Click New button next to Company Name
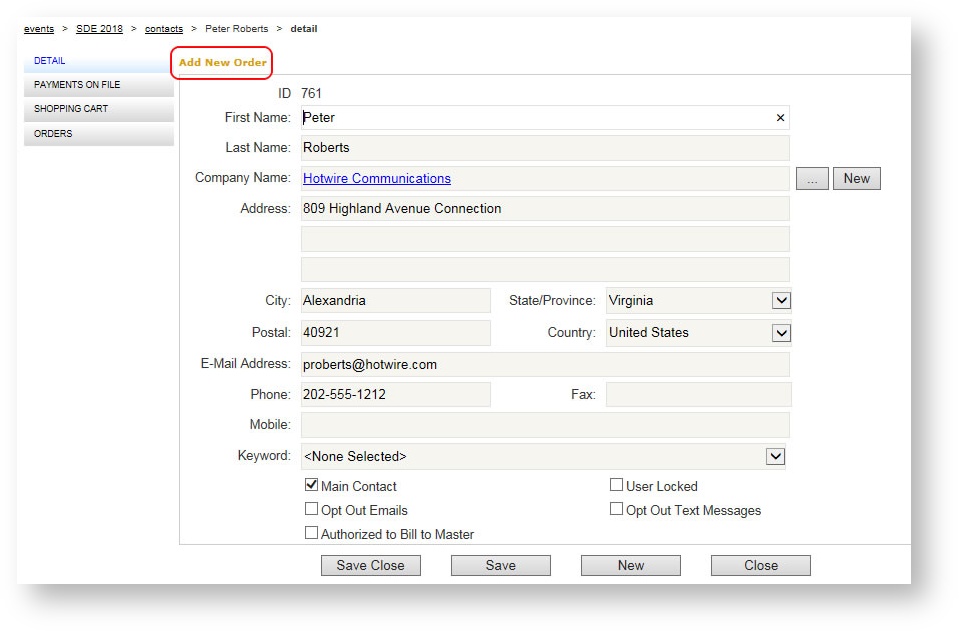959x632 pixels. (x=856, y=179)
